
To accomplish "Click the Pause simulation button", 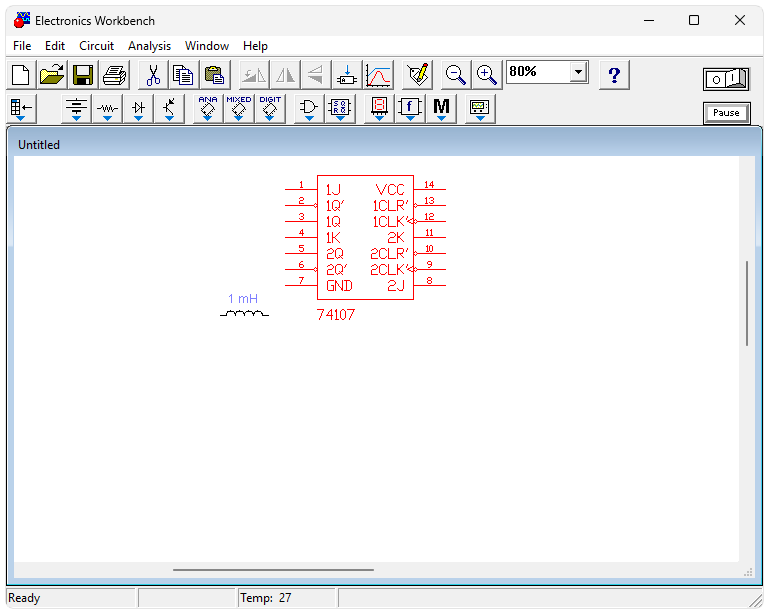I will coord(726,113).
